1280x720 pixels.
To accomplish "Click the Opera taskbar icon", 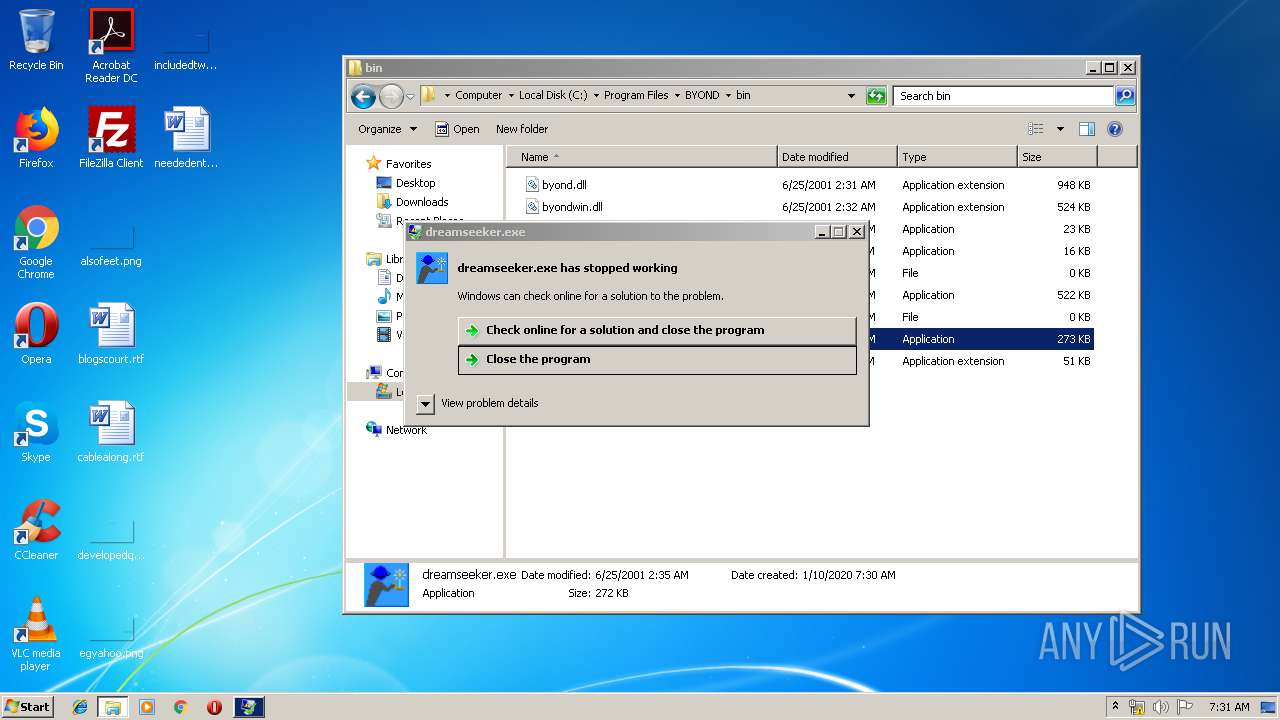I will (x=214, y=707).
